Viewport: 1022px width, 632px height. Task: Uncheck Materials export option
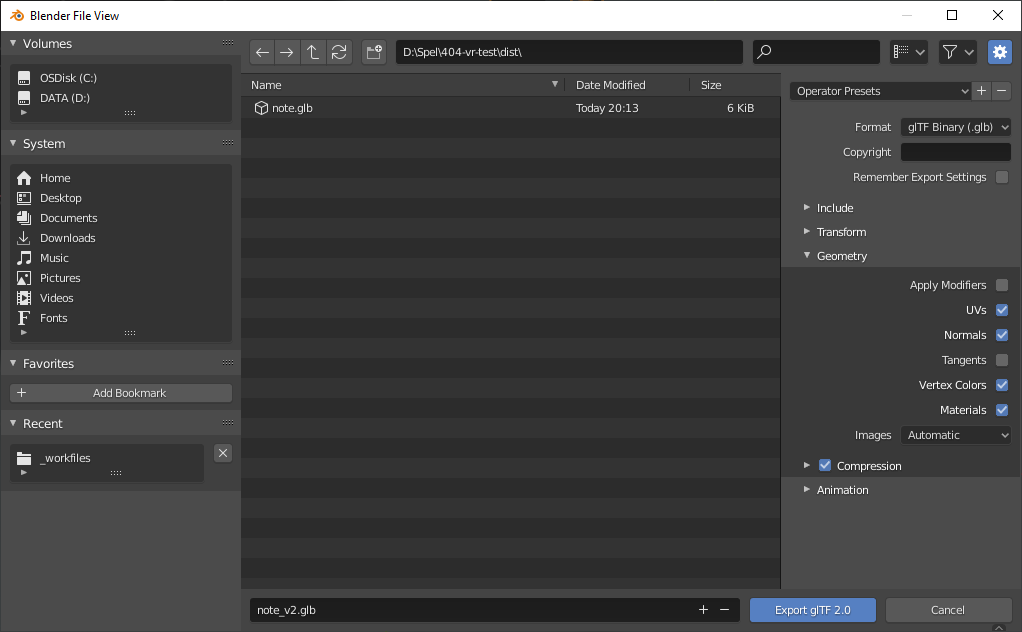1002,410
